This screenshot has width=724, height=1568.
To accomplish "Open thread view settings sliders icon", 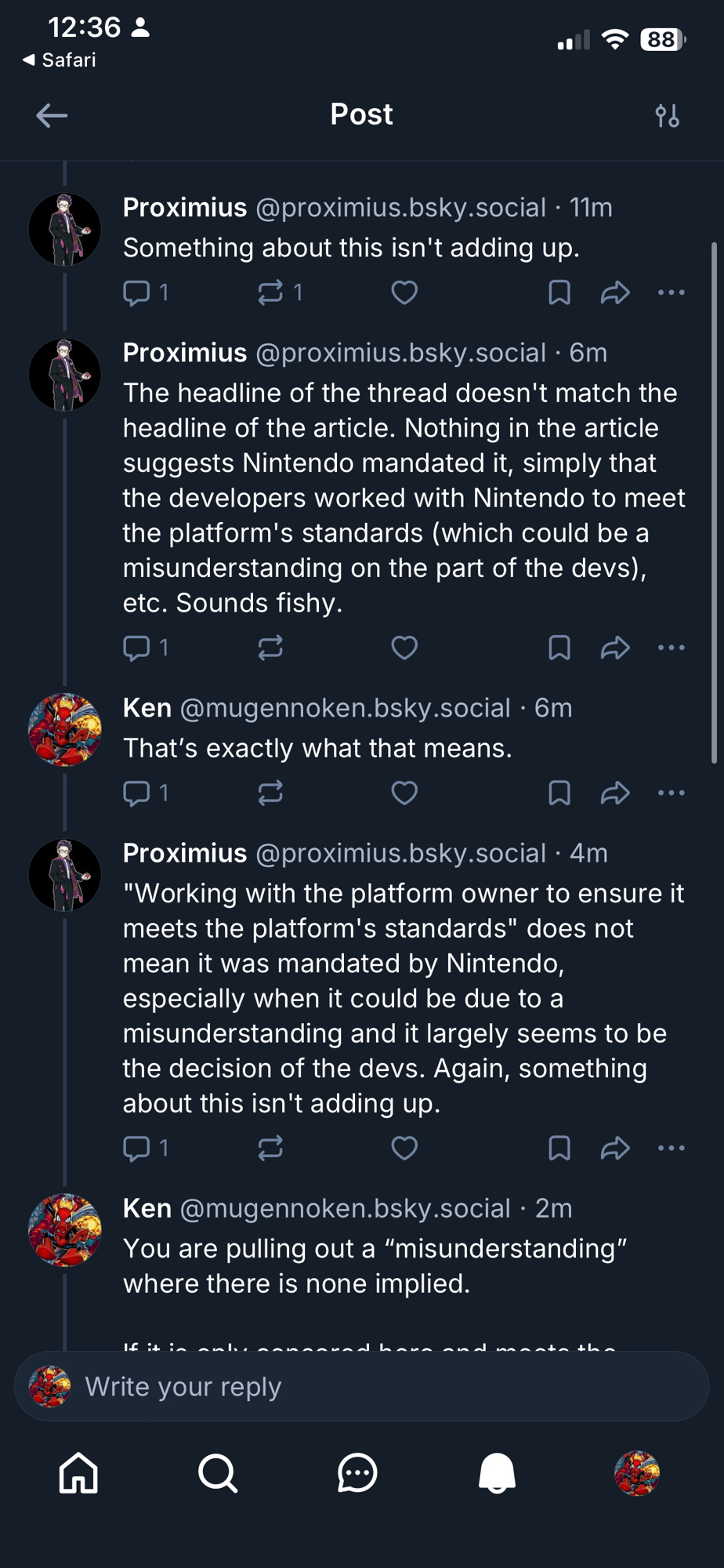I will (x=667, y=116).
